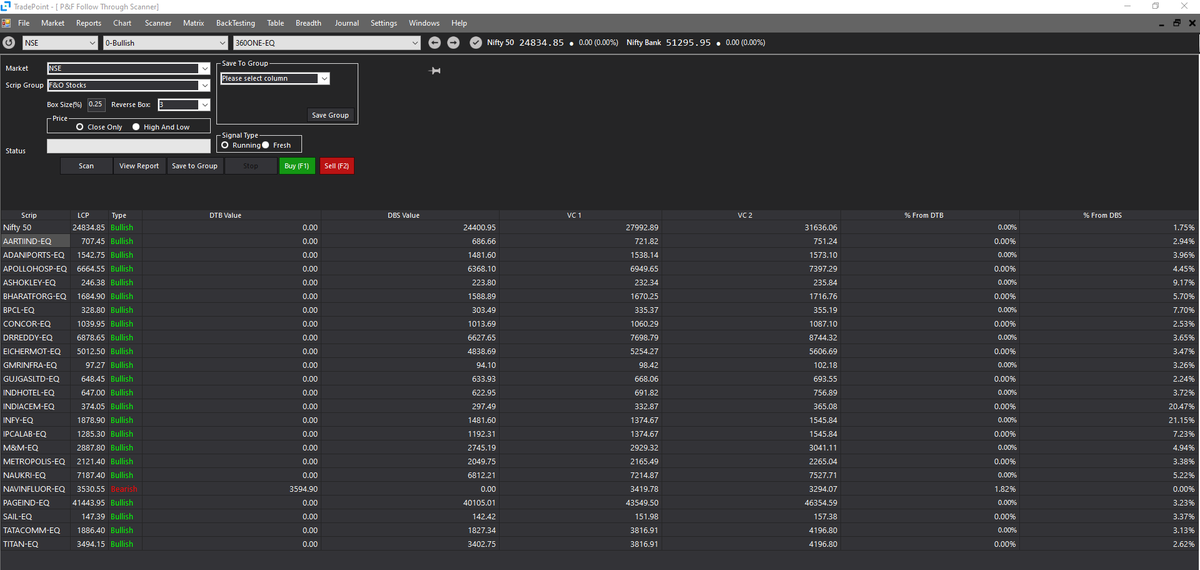Viewport: 1200px width, 570px height.
Task: Select the TATACOMM-EQ scrip
Action: pyautogui.click(x=34, y=530)
